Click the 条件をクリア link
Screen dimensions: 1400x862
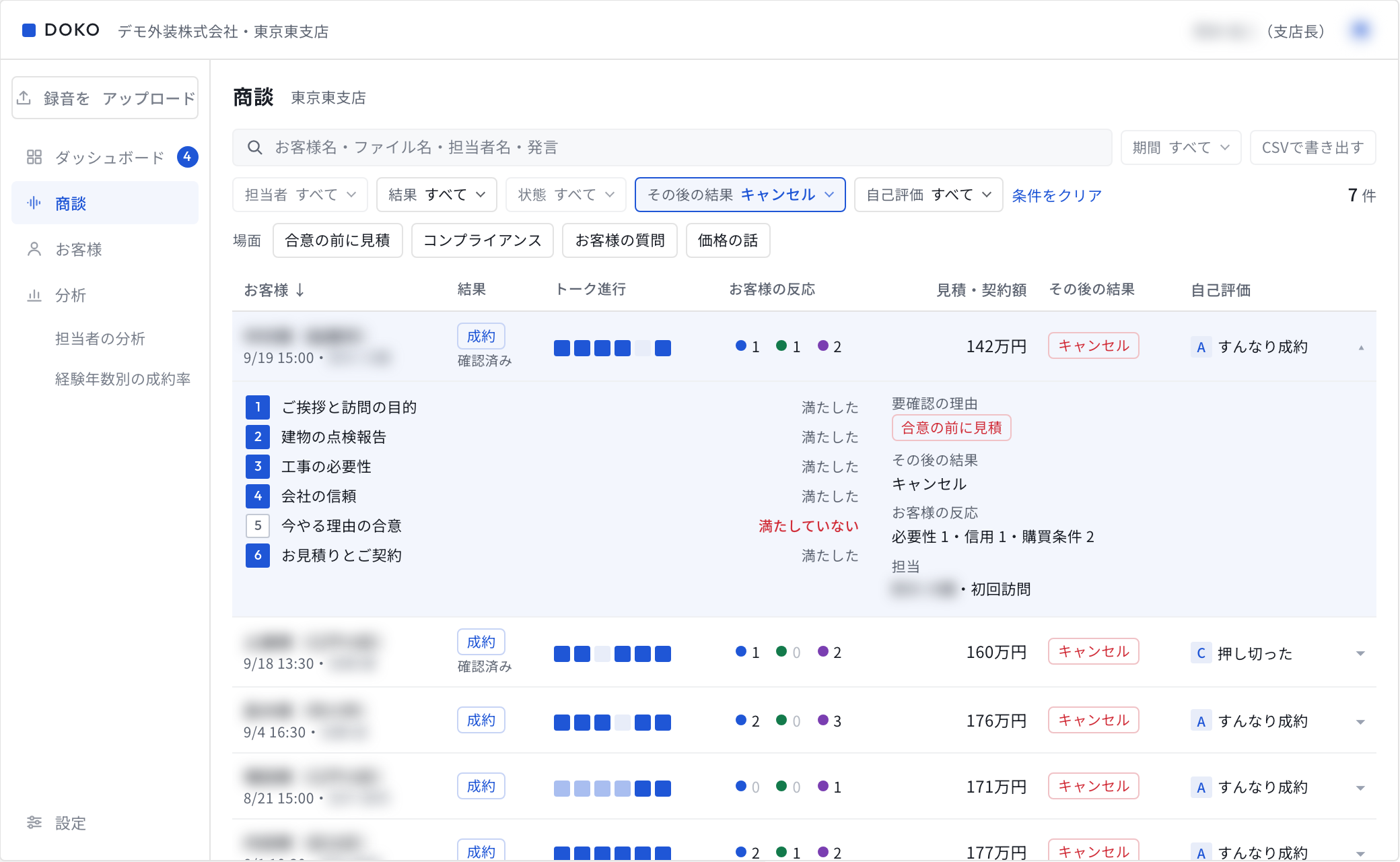[1057, 195]
